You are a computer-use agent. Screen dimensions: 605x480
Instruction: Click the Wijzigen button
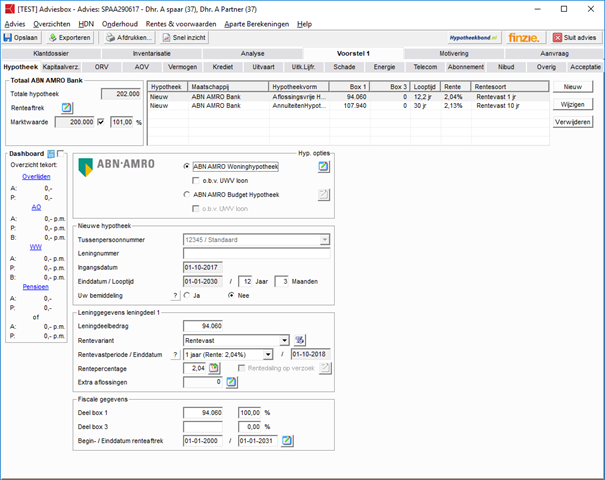tap(573, 104)
